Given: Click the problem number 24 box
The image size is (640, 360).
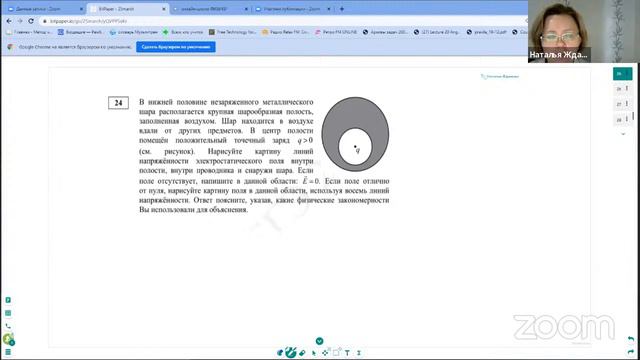Looking at the screenshot, I should click(x=118, y=103).
